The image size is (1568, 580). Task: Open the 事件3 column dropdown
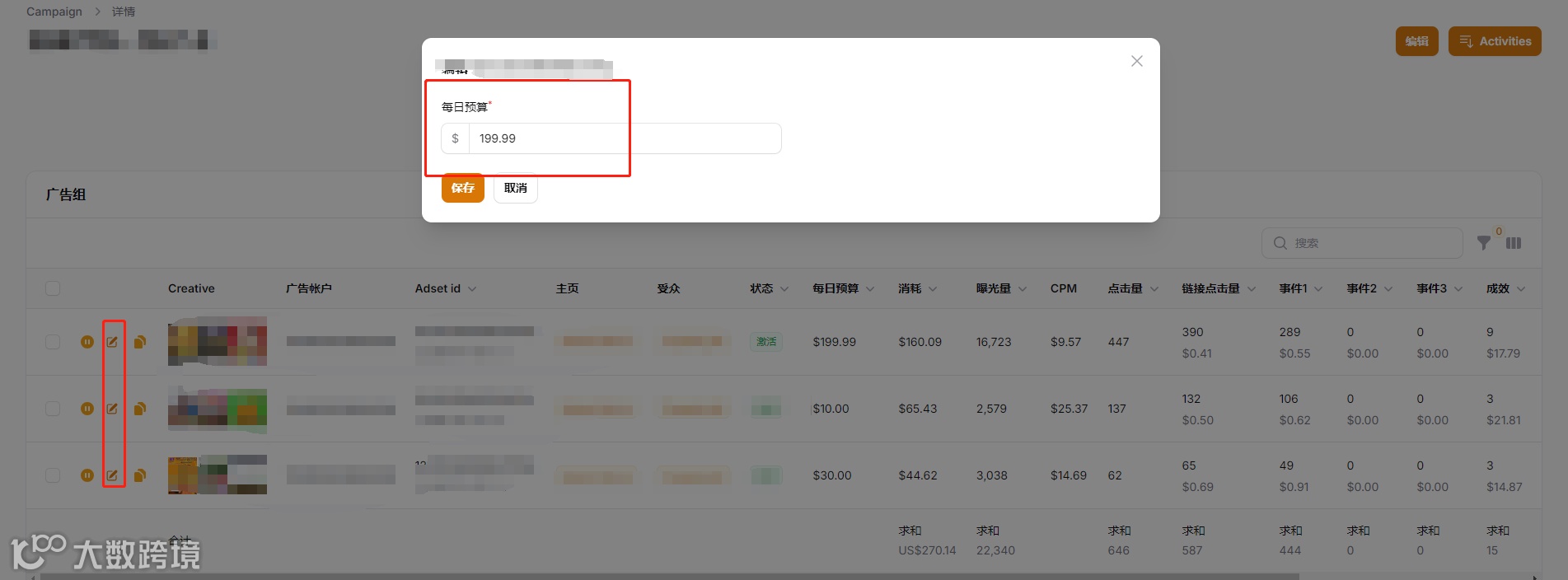1458,289
